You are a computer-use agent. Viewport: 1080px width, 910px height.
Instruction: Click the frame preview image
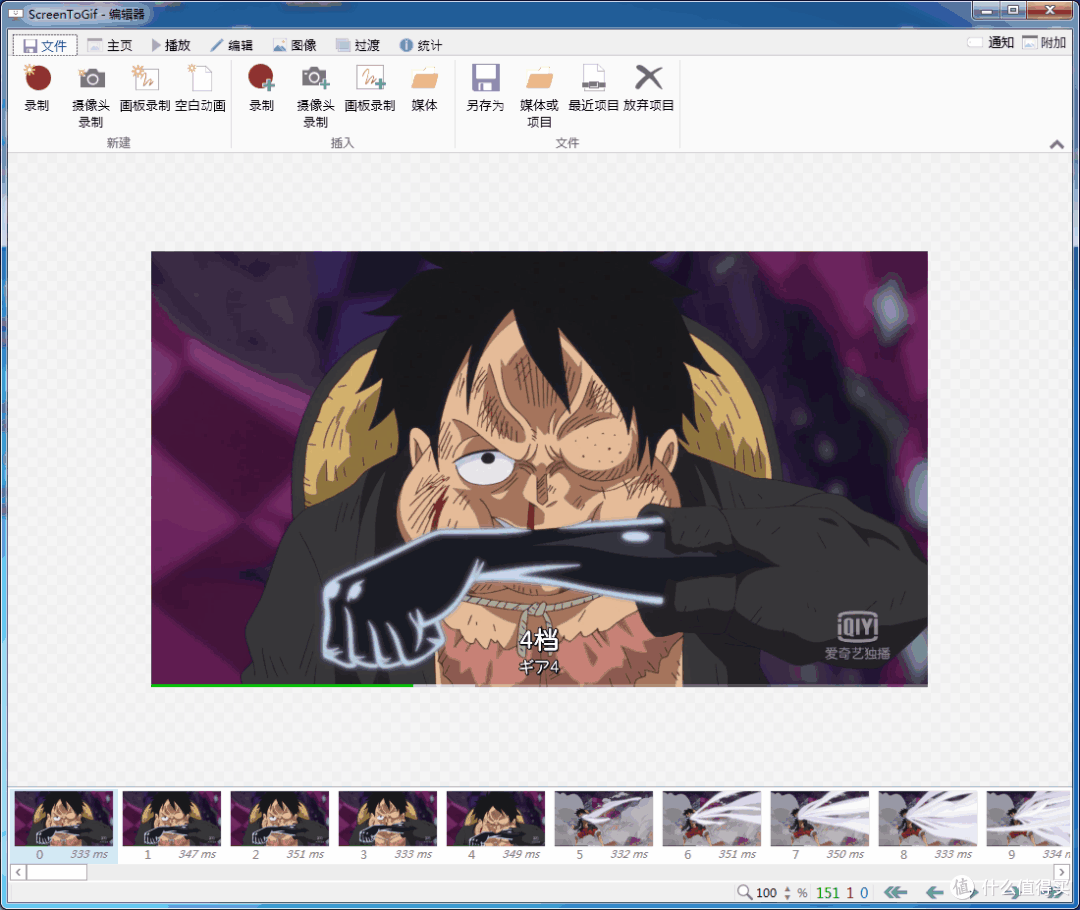point(539,468)
